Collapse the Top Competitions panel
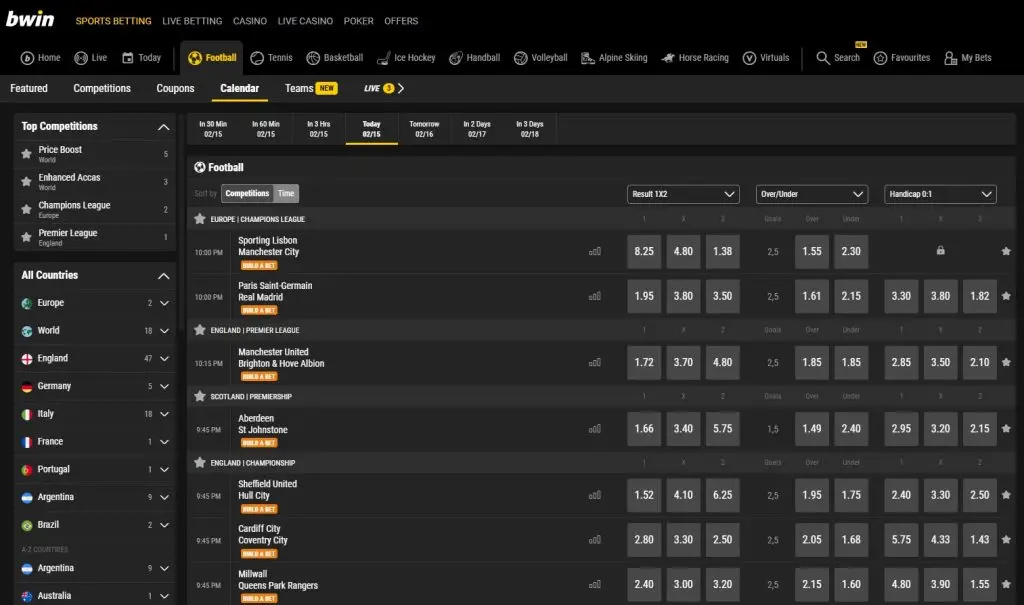 [164, 127]
